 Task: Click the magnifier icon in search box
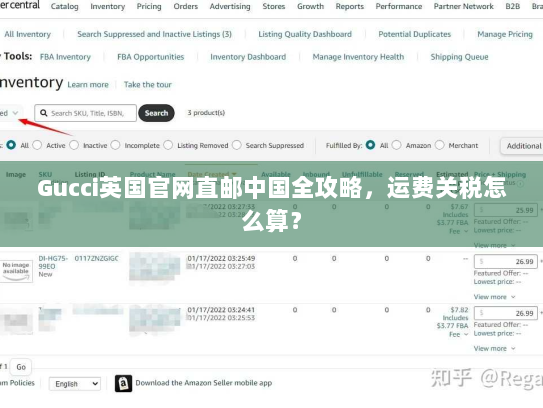[44, 113]
